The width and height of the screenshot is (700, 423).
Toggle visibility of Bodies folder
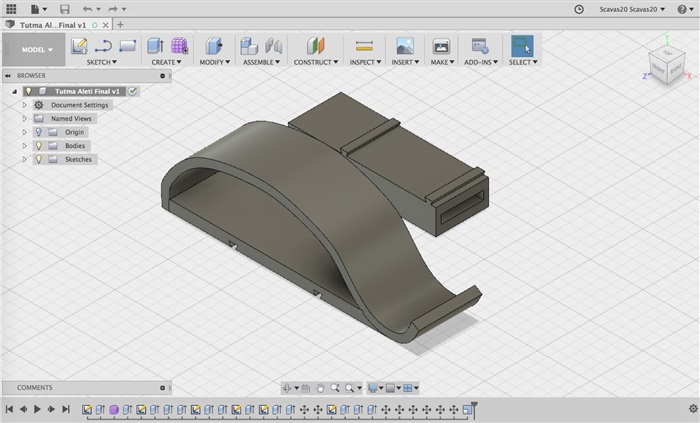38,146
